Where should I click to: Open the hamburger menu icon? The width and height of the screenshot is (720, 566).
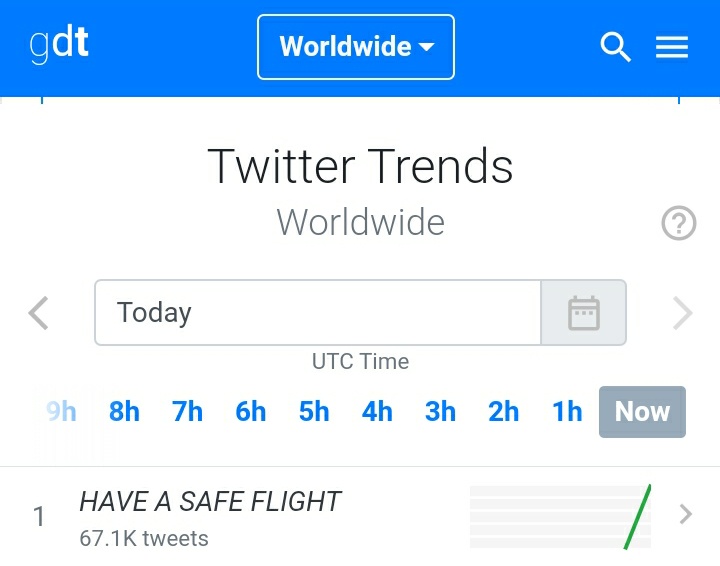click(x=672, y=47)
